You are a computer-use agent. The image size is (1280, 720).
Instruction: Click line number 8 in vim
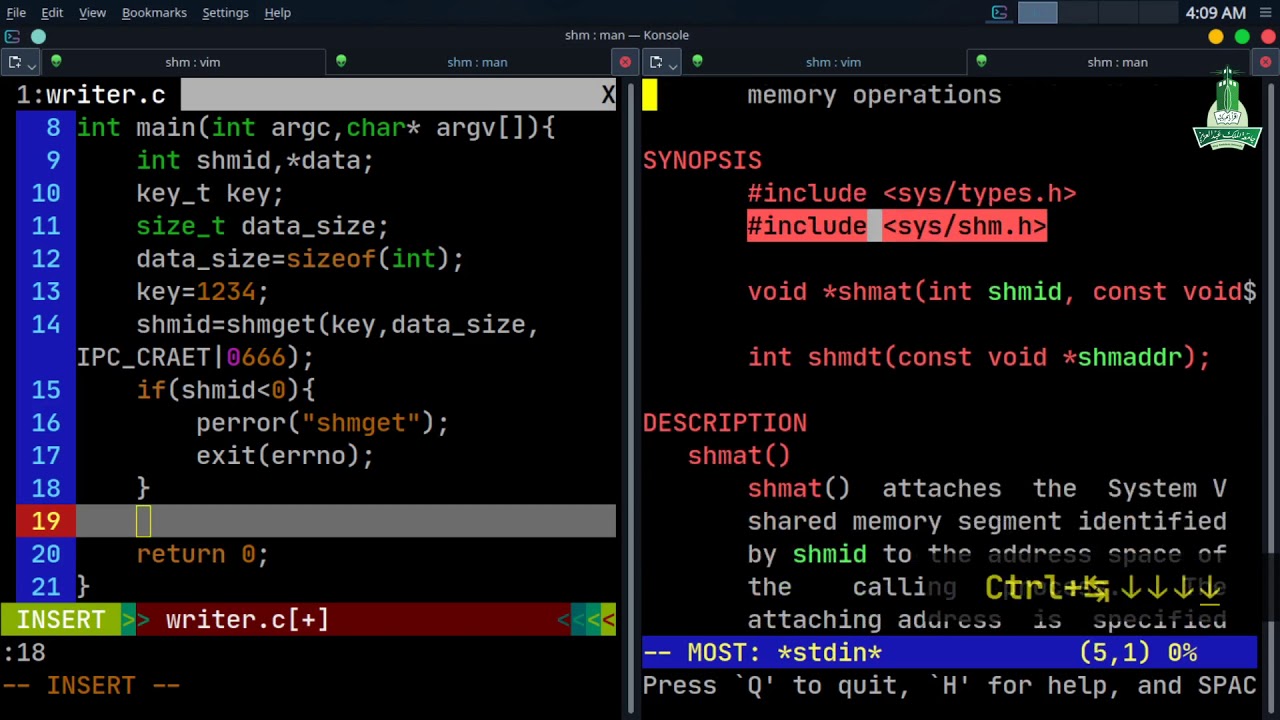(53, 127)
